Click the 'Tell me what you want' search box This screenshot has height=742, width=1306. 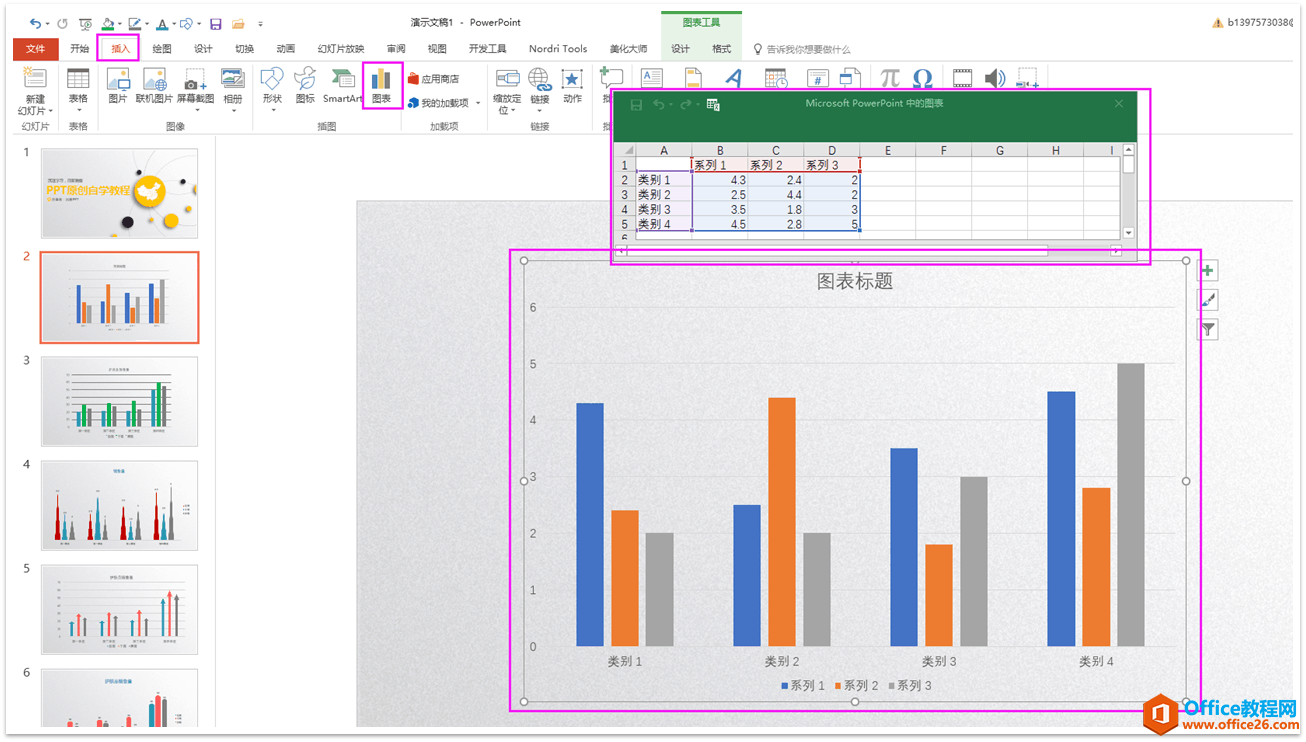pyautogui.click(x=808, y=49)
